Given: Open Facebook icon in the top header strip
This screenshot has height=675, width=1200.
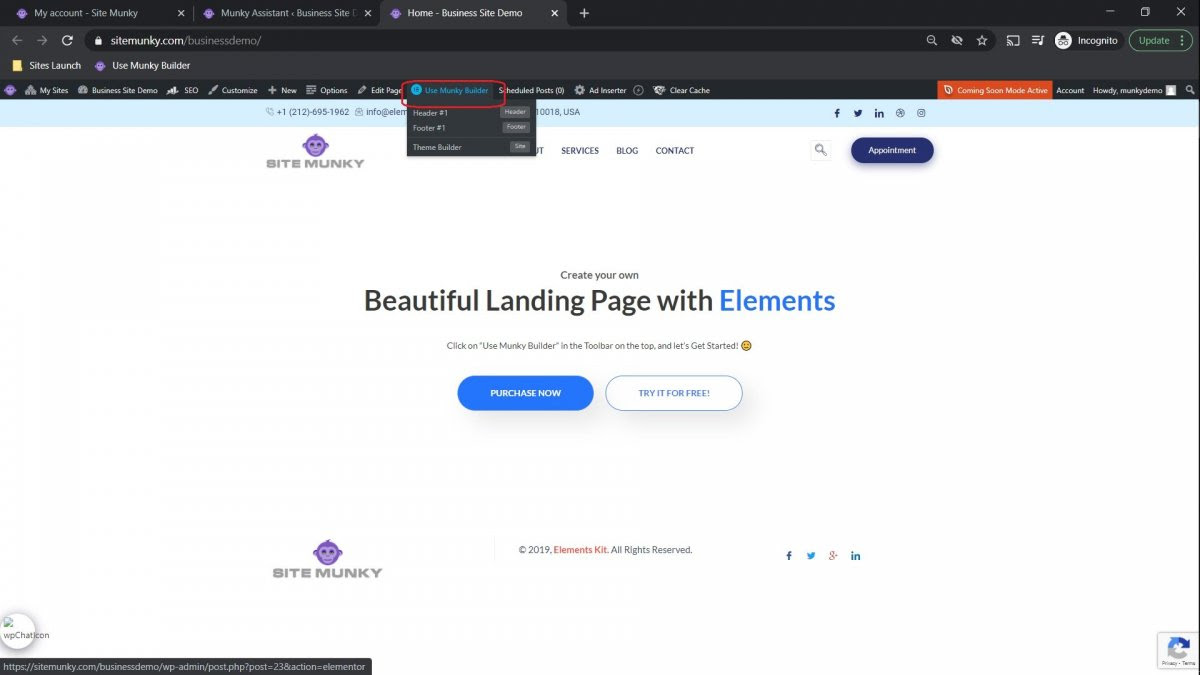Looking at the screenshot, I should coord(837,113).
